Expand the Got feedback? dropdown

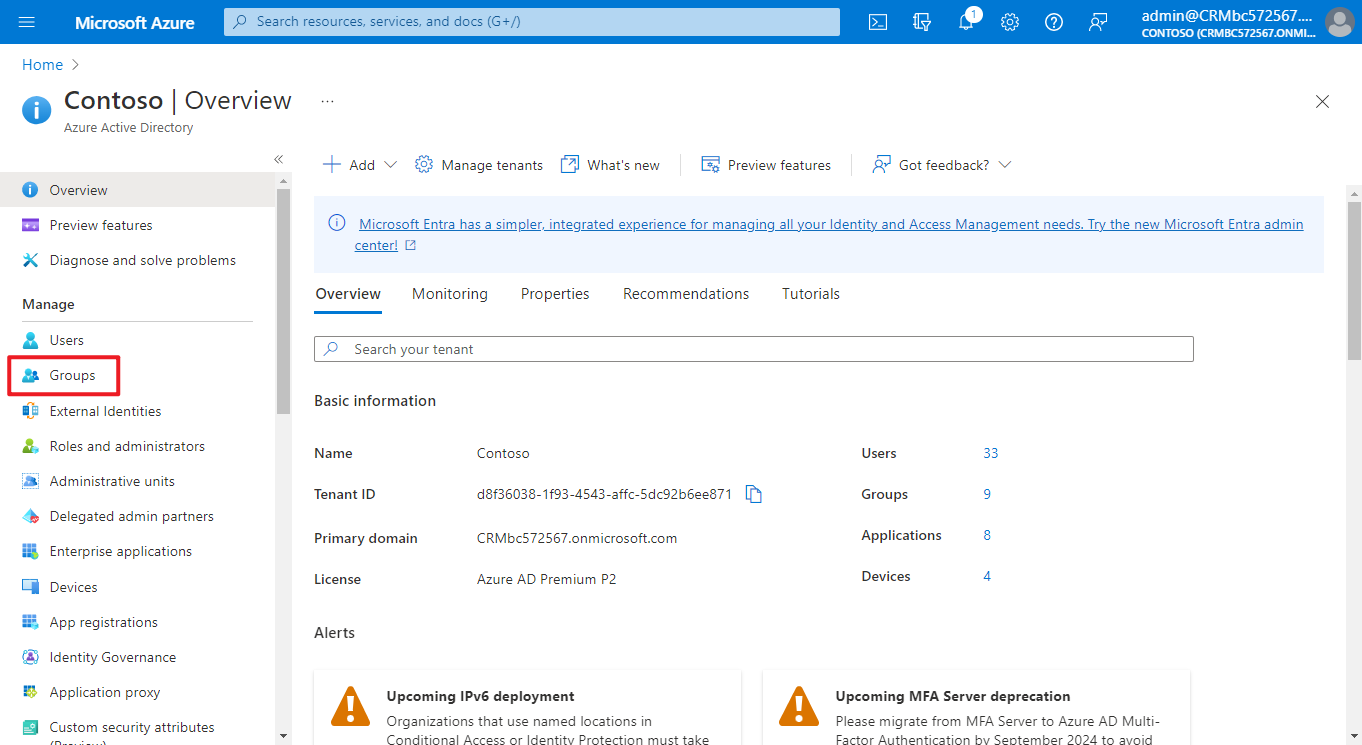pos(1005,164)
